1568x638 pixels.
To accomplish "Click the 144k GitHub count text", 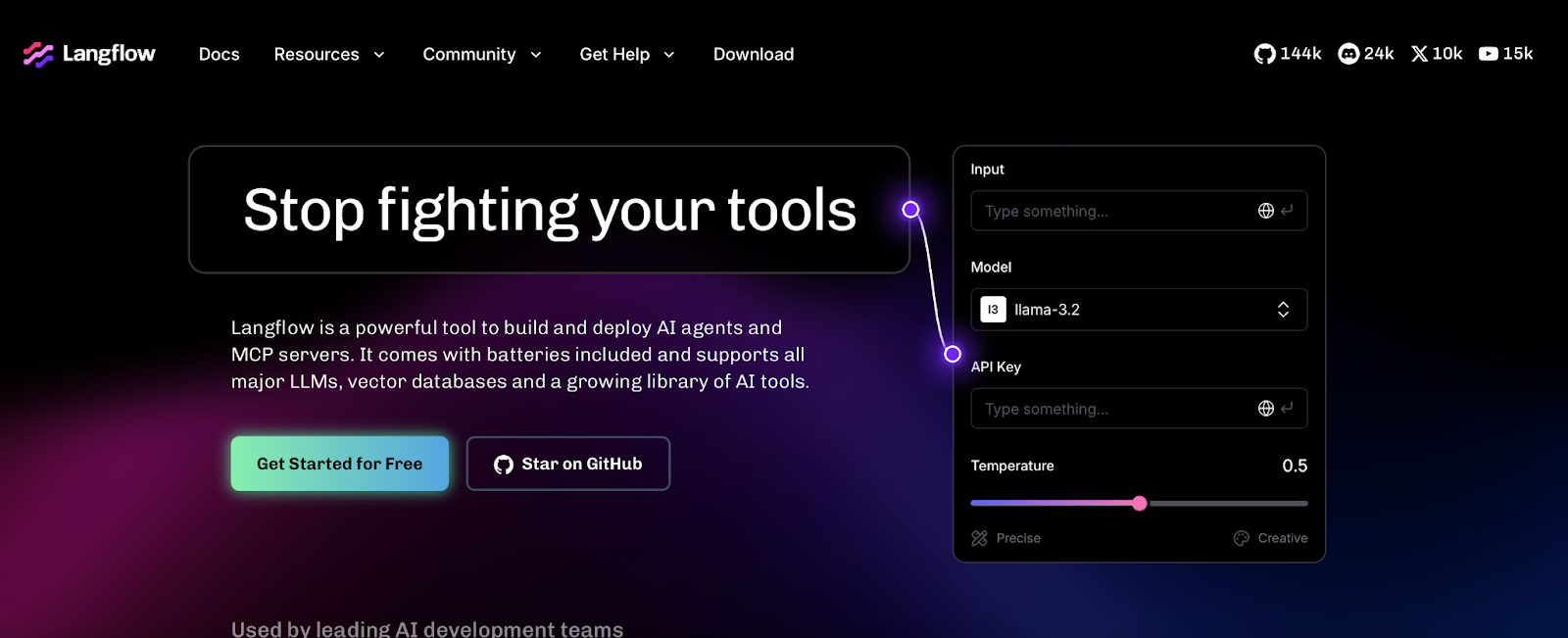I will pos(1301,54).
